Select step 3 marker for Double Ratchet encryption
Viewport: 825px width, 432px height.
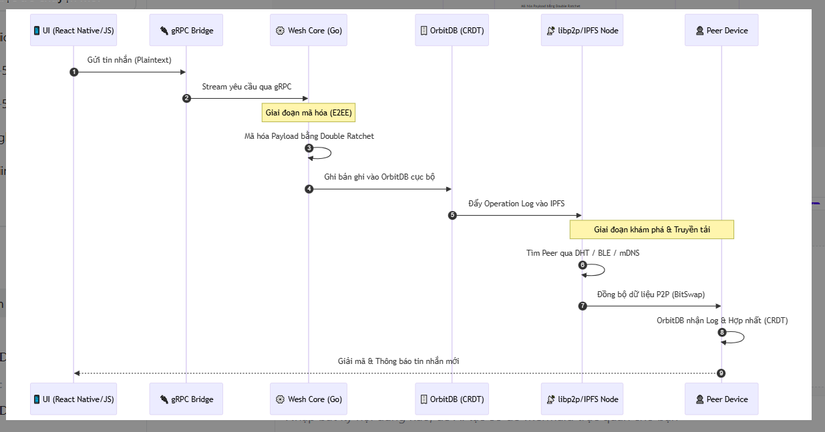[309, 148]
